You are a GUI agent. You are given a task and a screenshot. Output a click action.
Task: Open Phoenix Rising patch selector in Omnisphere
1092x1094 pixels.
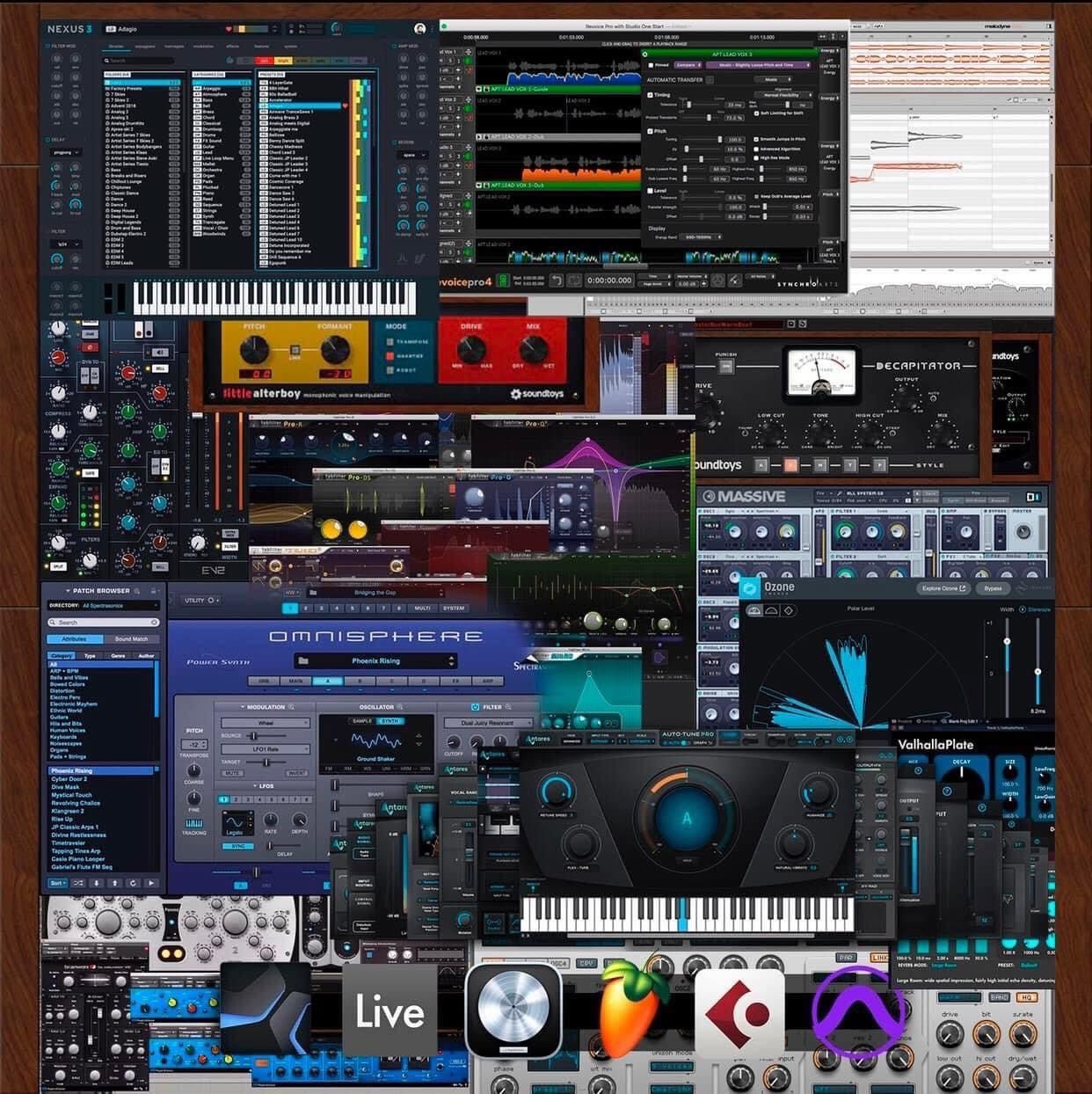375,660
